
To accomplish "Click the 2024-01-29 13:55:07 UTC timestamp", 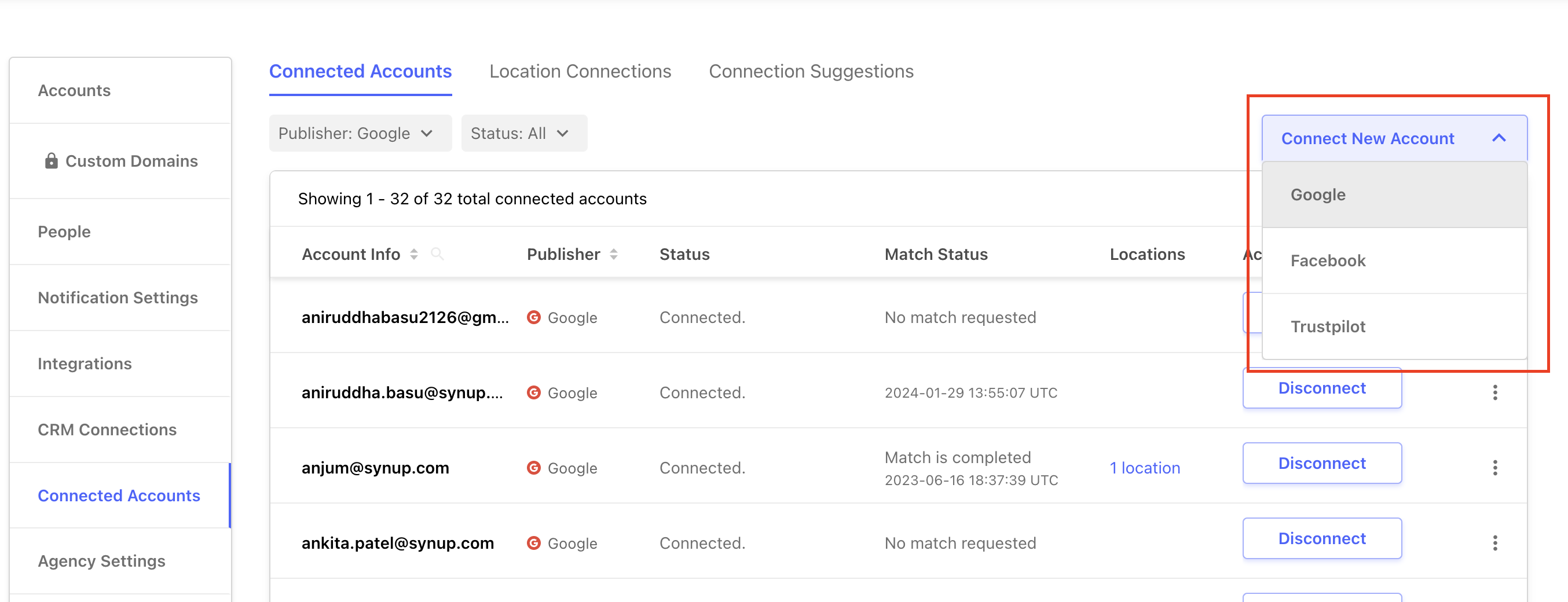I will click(971, 392).
